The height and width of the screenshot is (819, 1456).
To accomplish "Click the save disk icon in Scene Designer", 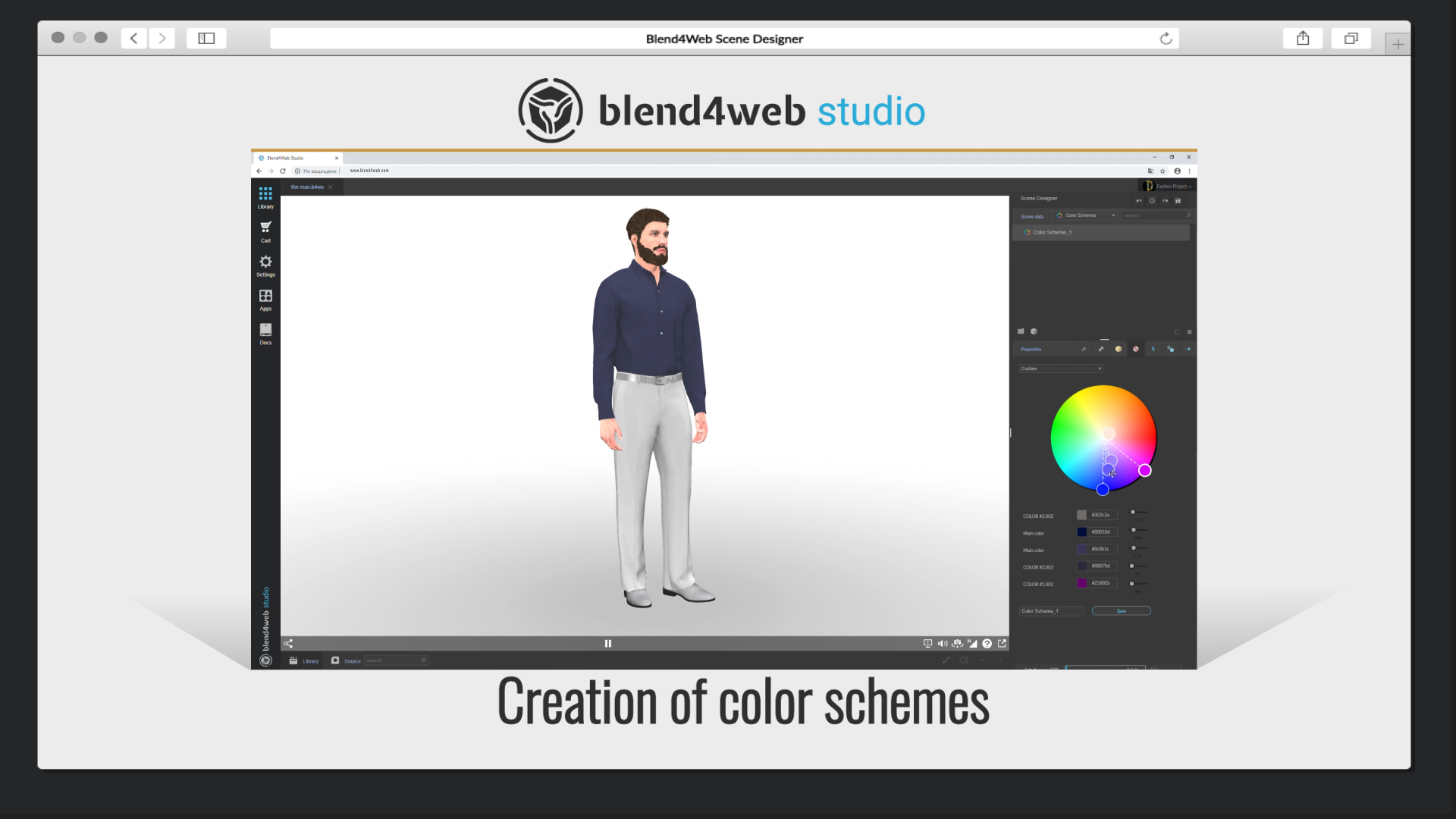I will [1178, 201].
